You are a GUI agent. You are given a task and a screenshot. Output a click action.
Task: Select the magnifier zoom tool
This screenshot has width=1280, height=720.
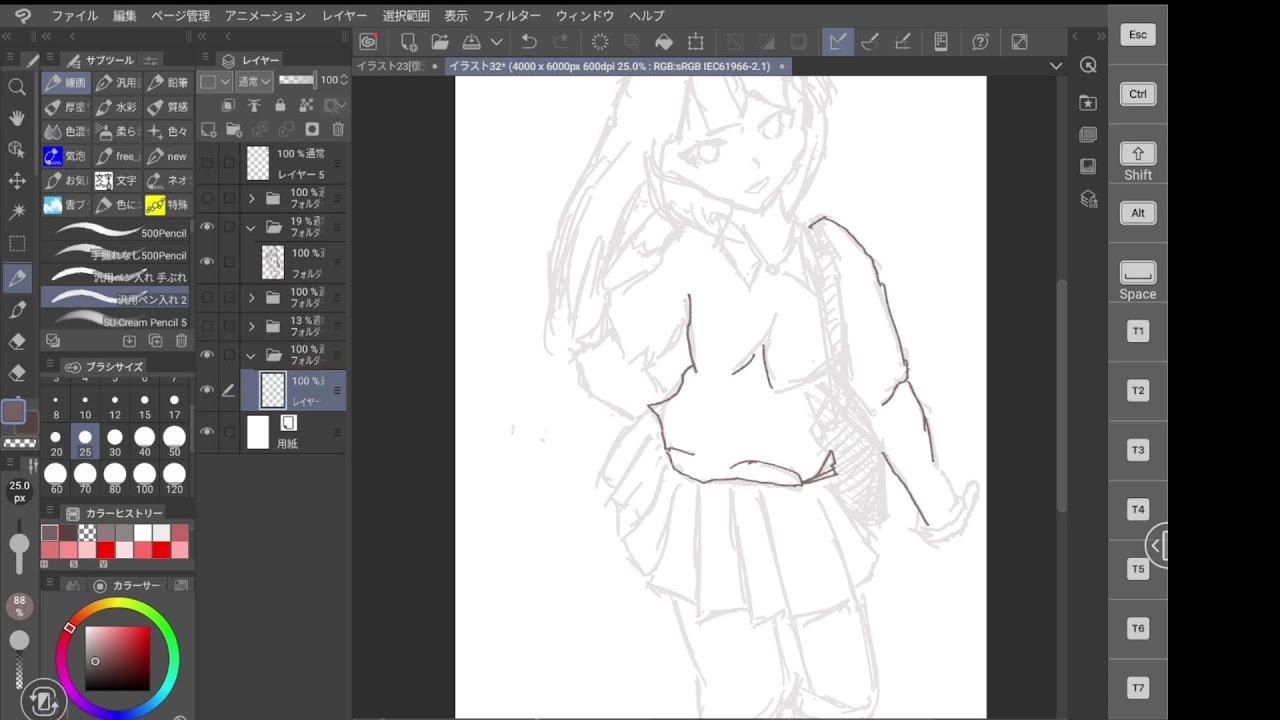point(17,87)
